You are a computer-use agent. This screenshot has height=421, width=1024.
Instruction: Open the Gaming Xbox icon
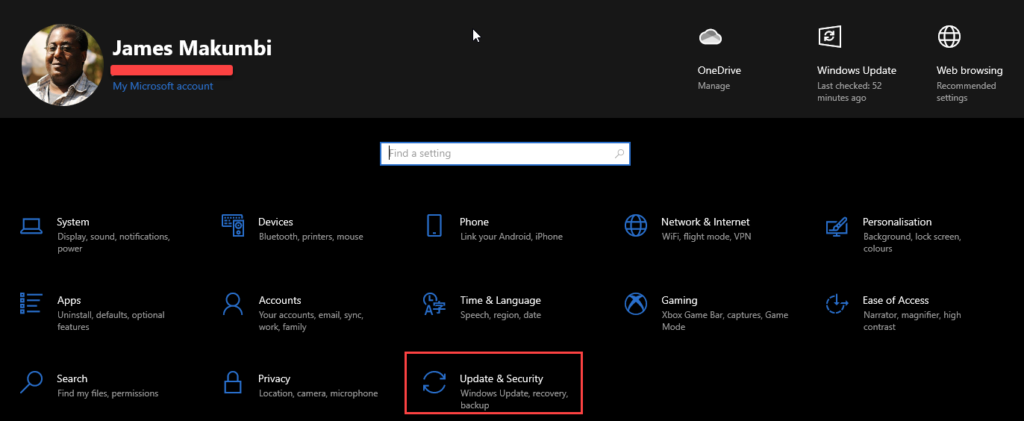635,304
